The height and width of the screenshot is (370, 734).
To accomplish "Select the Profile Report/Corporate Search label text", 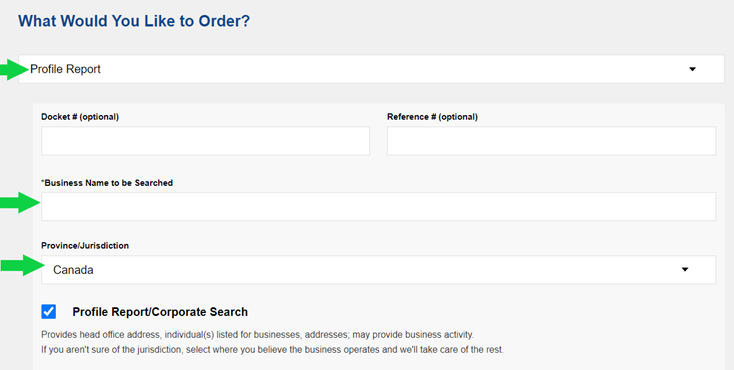I will pyautogui.click(x=160, y=312).
